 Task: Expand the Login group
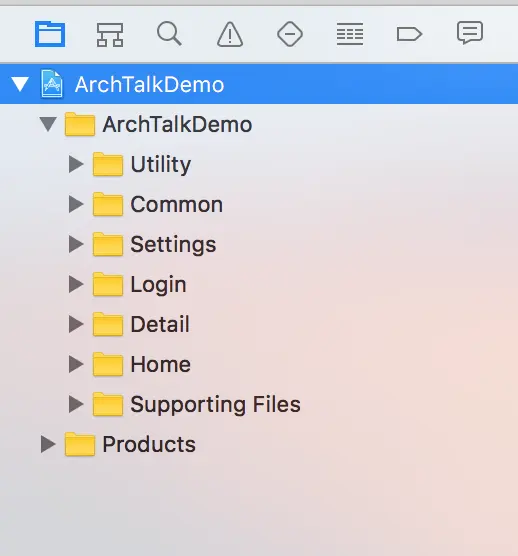76,284
